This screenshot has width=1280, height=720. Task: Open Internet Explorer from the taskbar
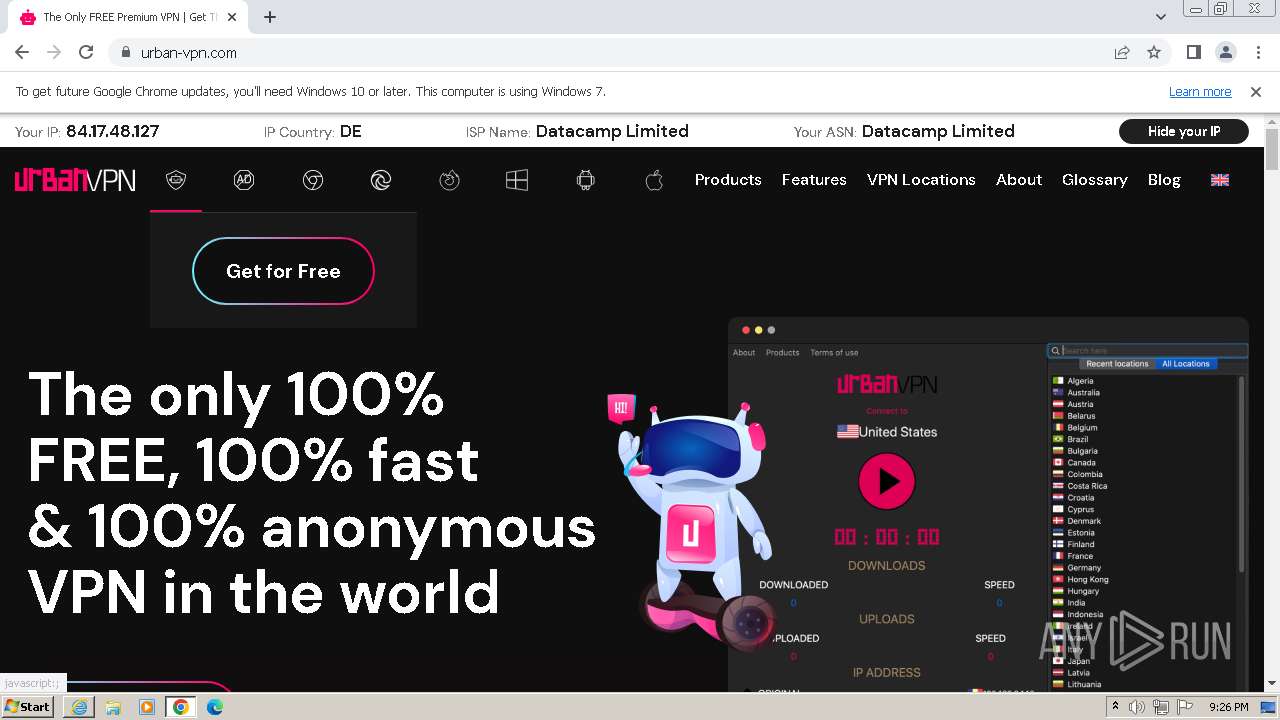[x=79, y=707]
